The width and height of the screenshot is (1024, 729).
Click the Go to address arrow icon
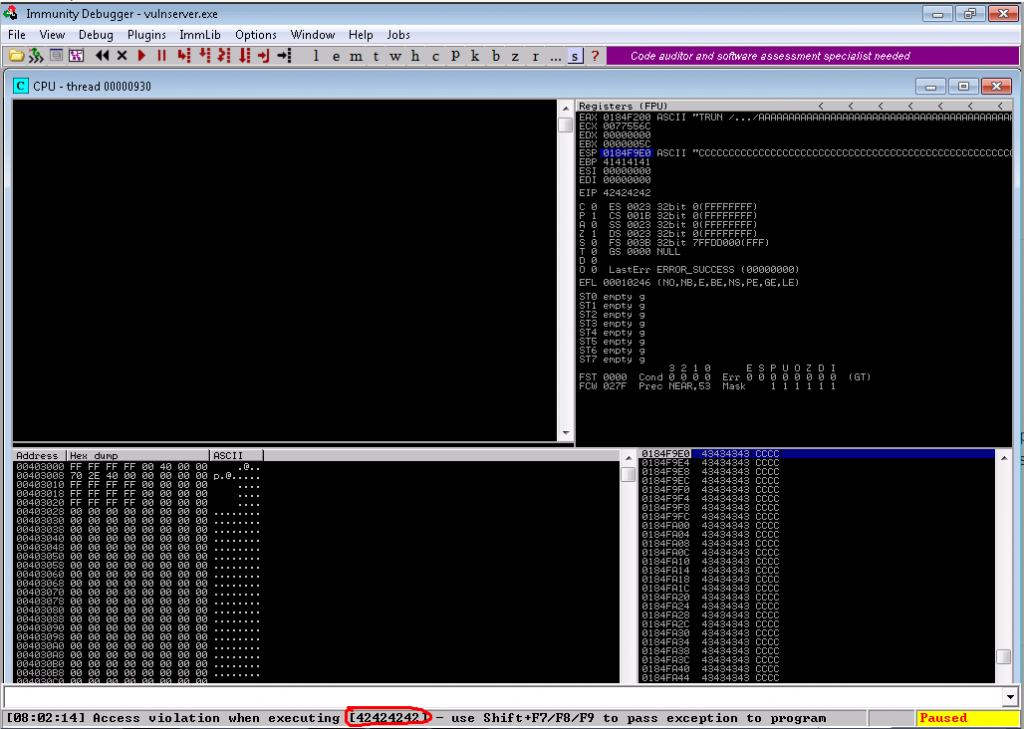click(283, 56)
